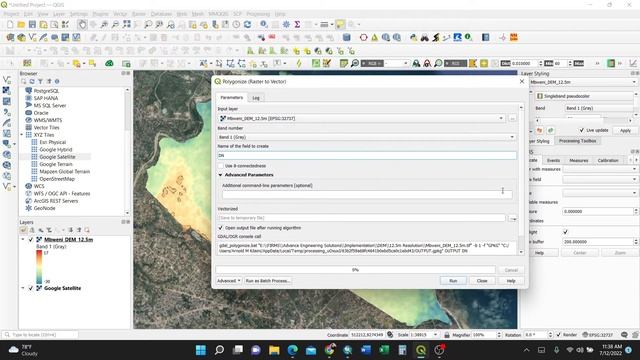Click the input layer browse ellipsis button

tap(512, 118)
